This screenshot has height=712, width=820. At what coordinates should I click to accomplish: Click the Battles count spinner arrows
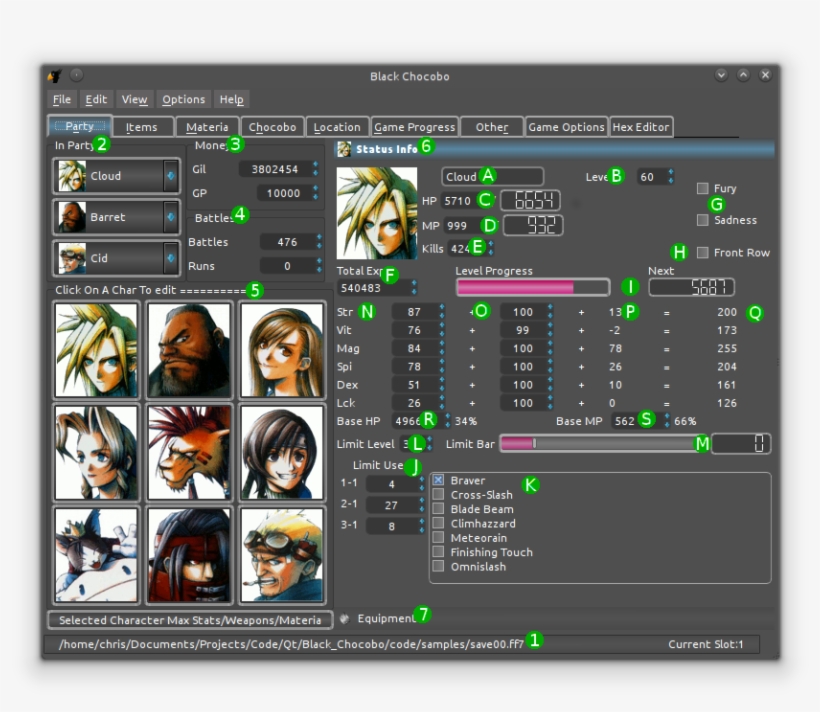tap(319, 241)
